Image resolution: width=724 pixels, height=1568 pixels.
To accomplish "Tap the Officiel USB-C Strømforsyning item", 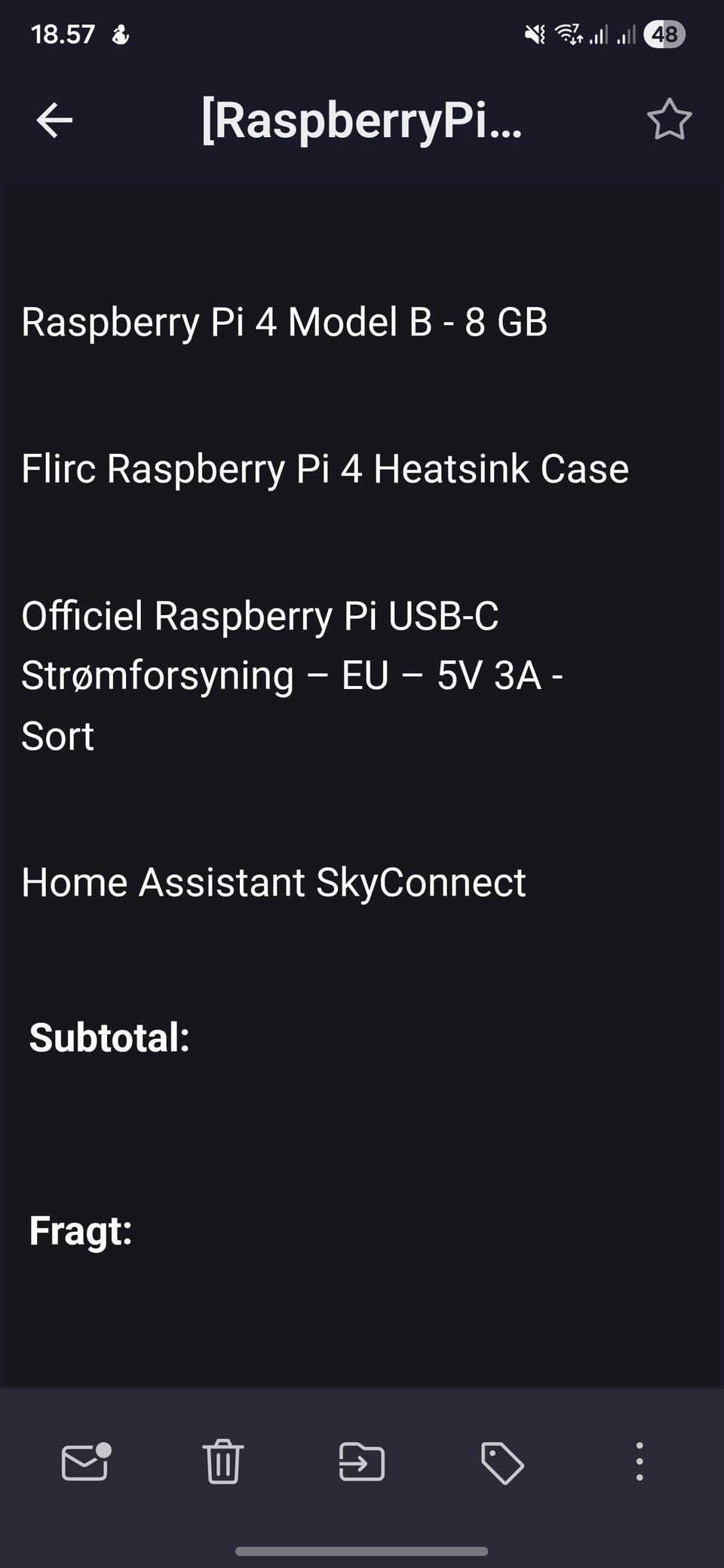I will 292,675.
